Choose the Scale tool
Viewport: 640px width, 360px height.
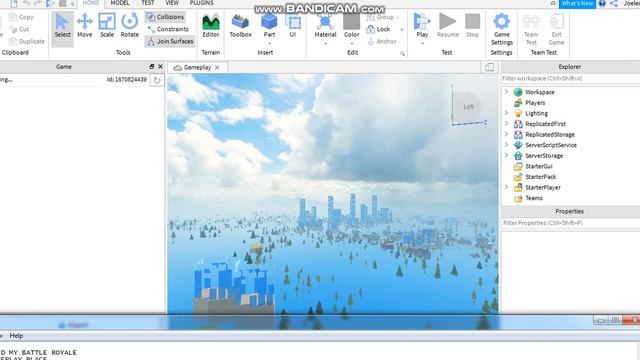click(107, 26)
